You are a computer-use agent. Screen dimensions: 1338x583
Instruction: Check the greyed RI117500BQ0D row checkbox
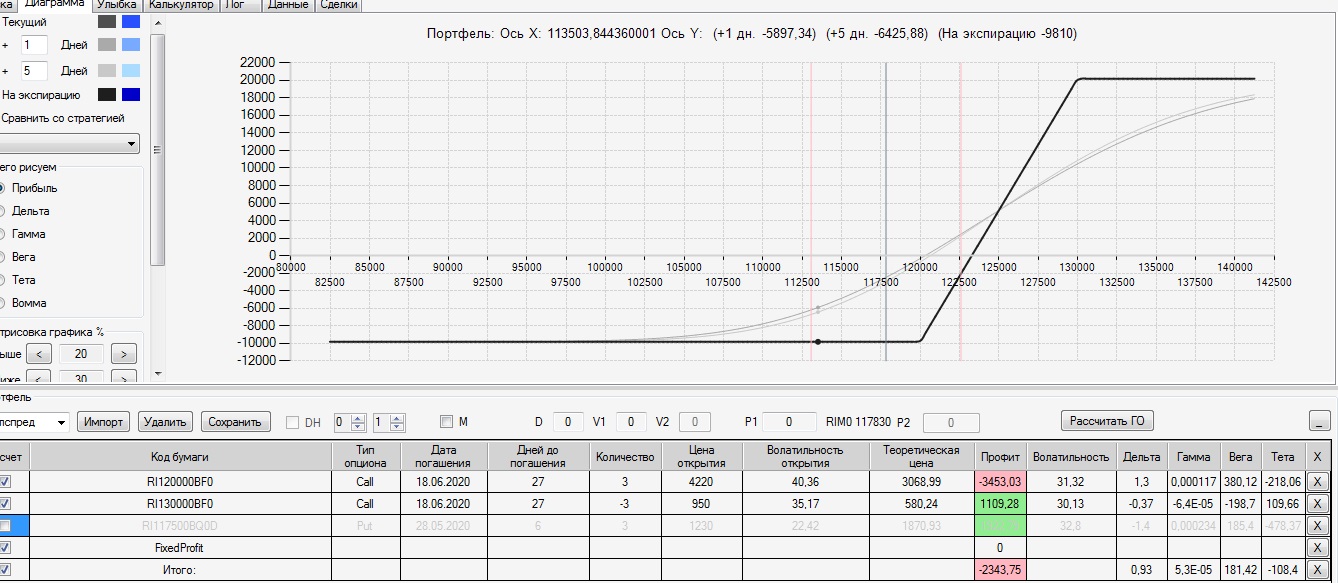(7, 526)
